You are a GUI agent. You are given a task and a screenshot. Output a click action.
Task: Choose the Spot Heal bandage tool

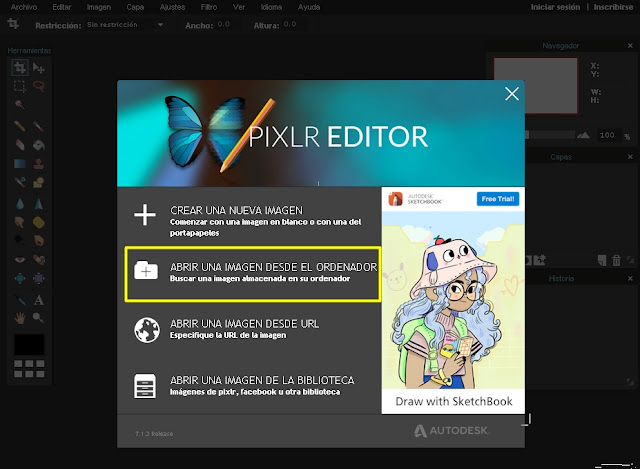click(x=39, y=260)
